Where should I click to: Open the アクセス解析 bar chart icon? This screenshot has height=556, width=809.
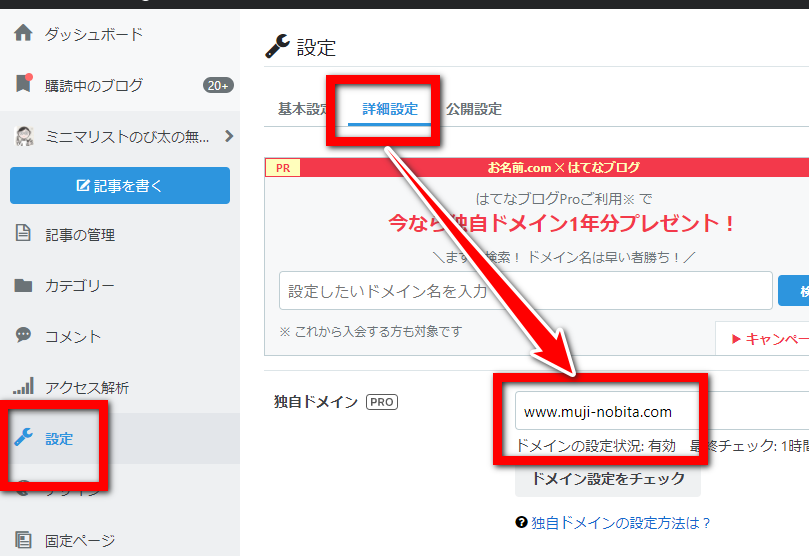23,386
